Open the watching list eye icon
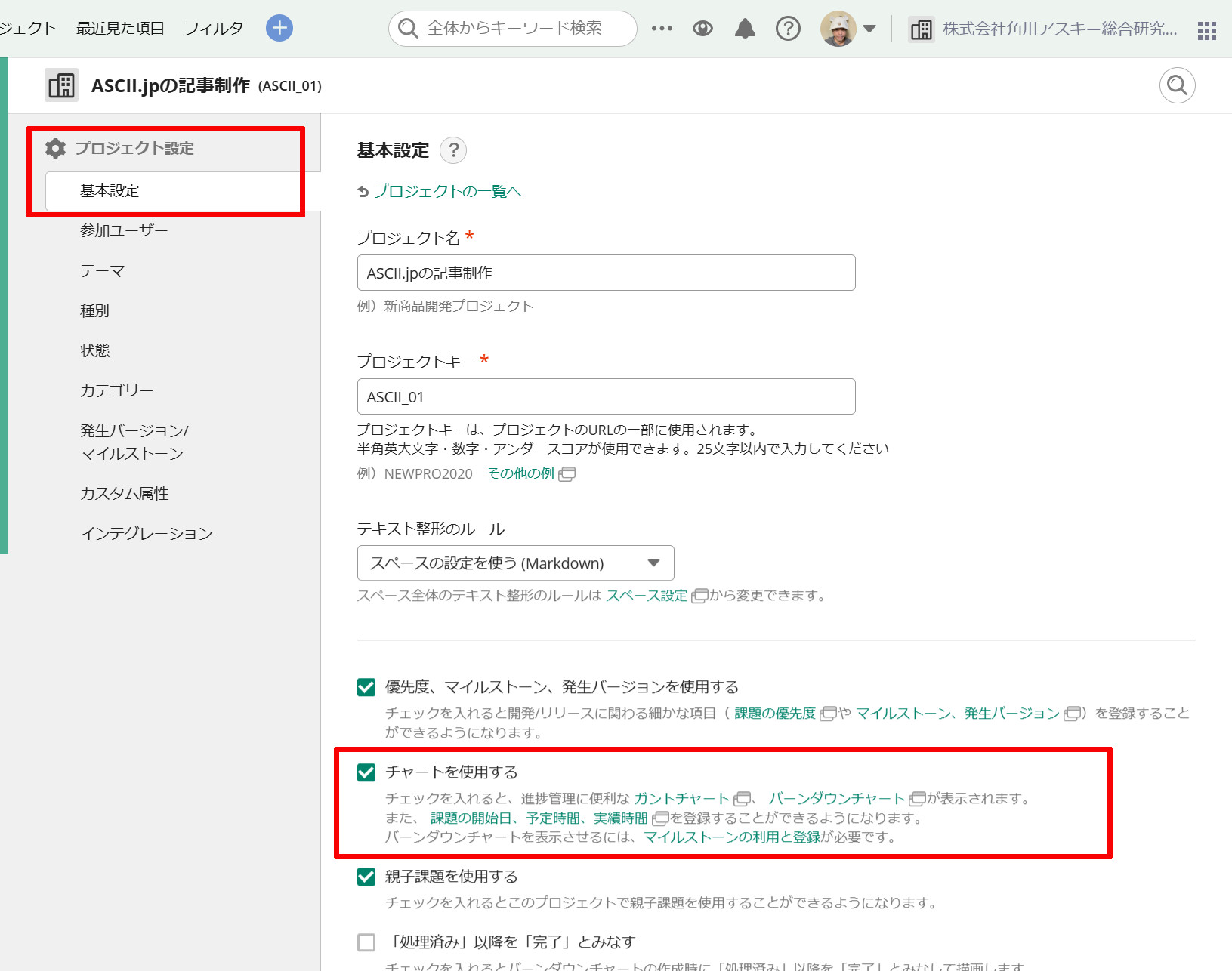Viewport: 1232px width, 971px height. (x=702, y=29)
